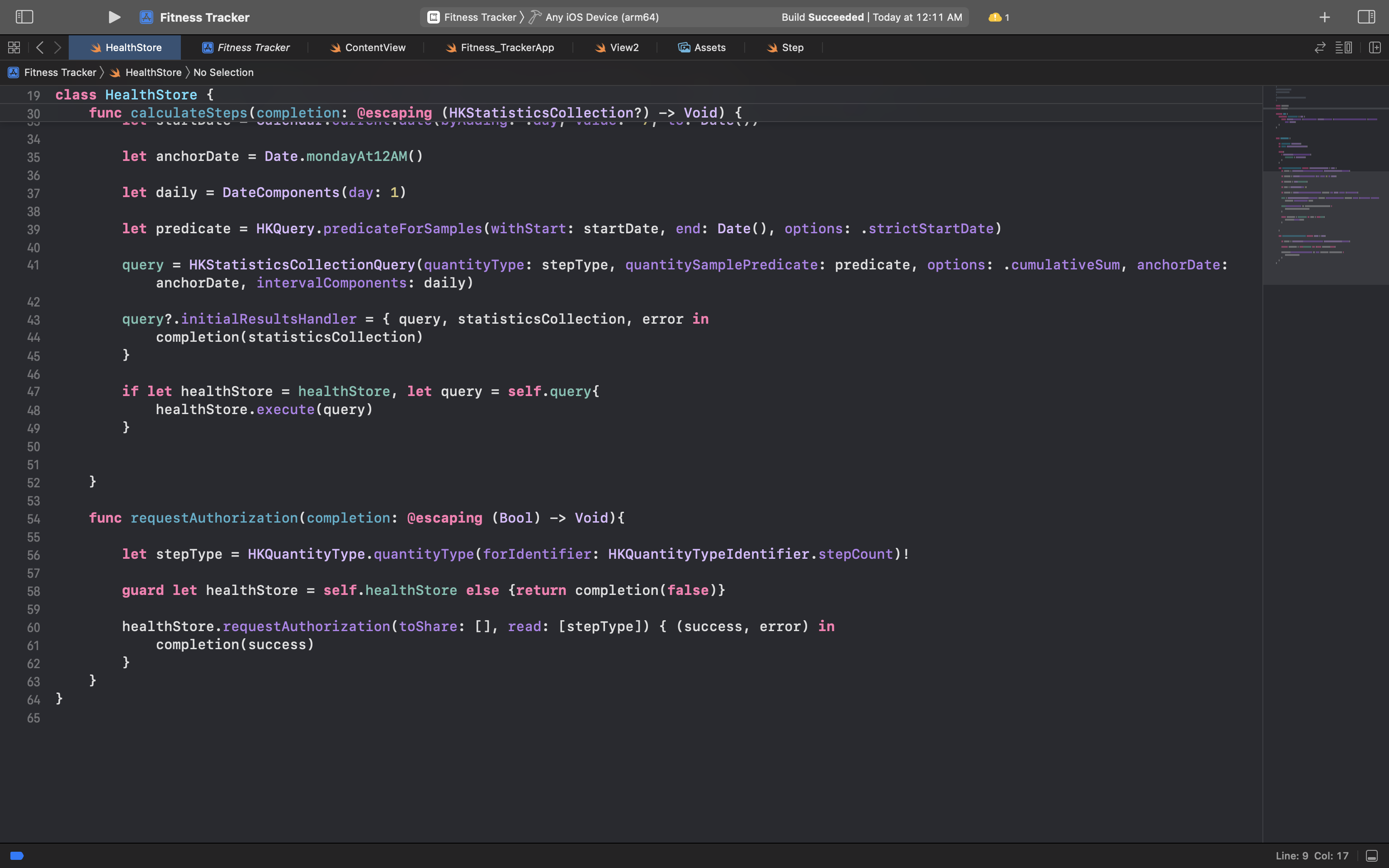Click the hammer build icon in scheme bar
Screen dimensions: 1389x868
click(x=535, y=17)
